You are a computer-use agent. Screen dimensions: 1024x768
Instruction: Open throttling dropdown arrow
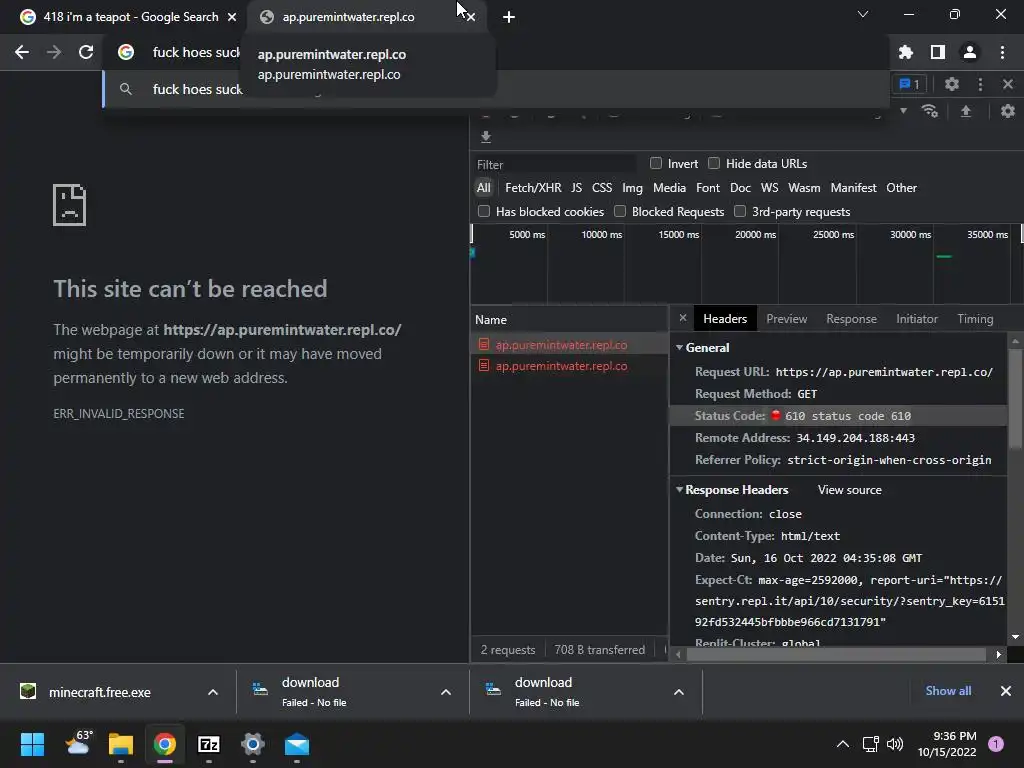point(903,111)
